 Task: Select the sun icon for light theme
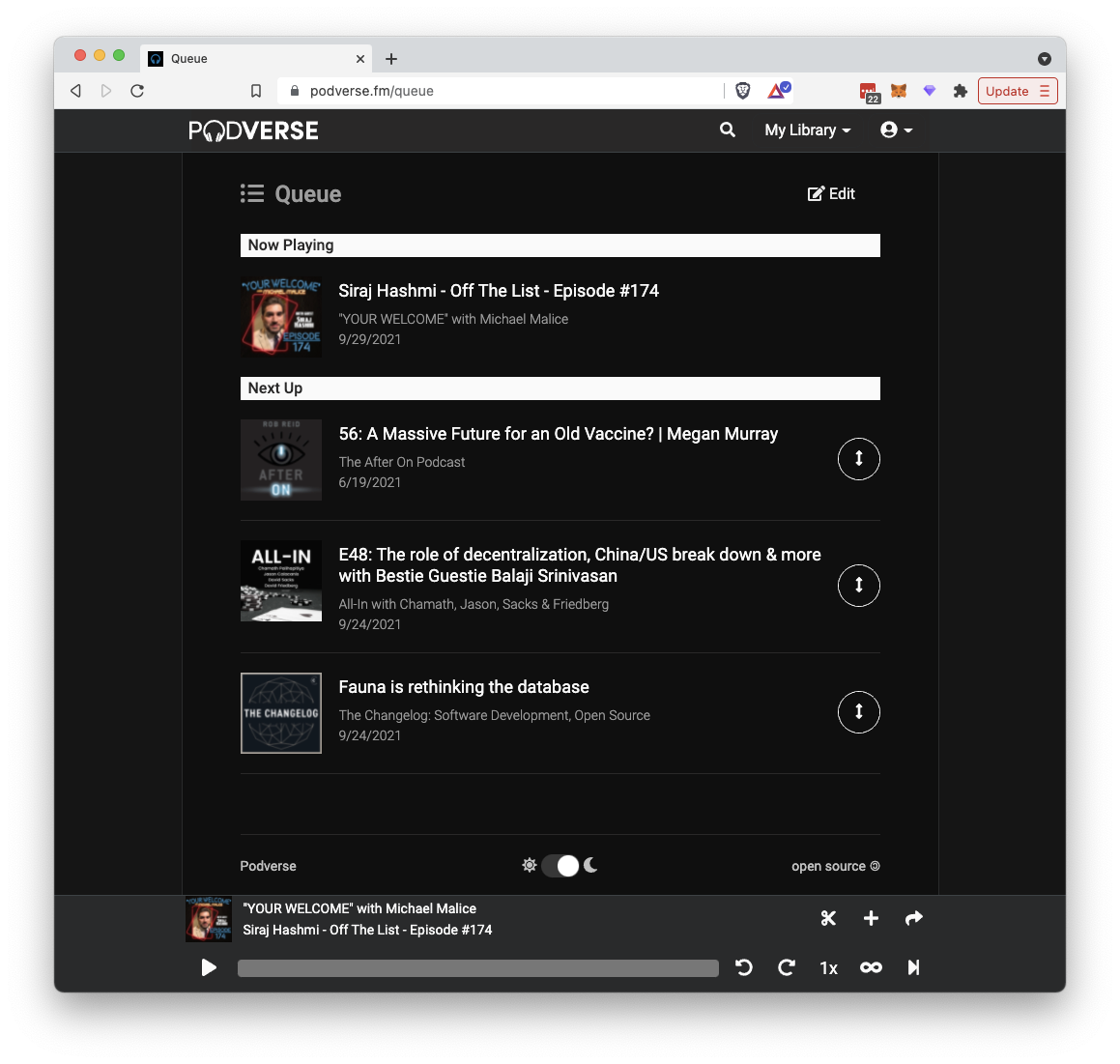pos(530,865)
